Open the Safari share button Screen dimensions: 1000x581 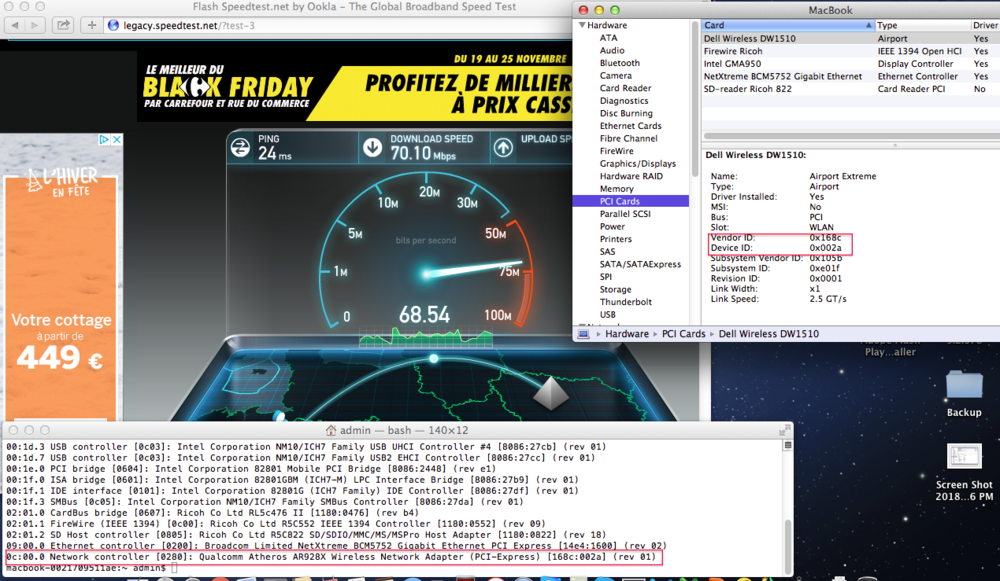click(x=65, y=24)
